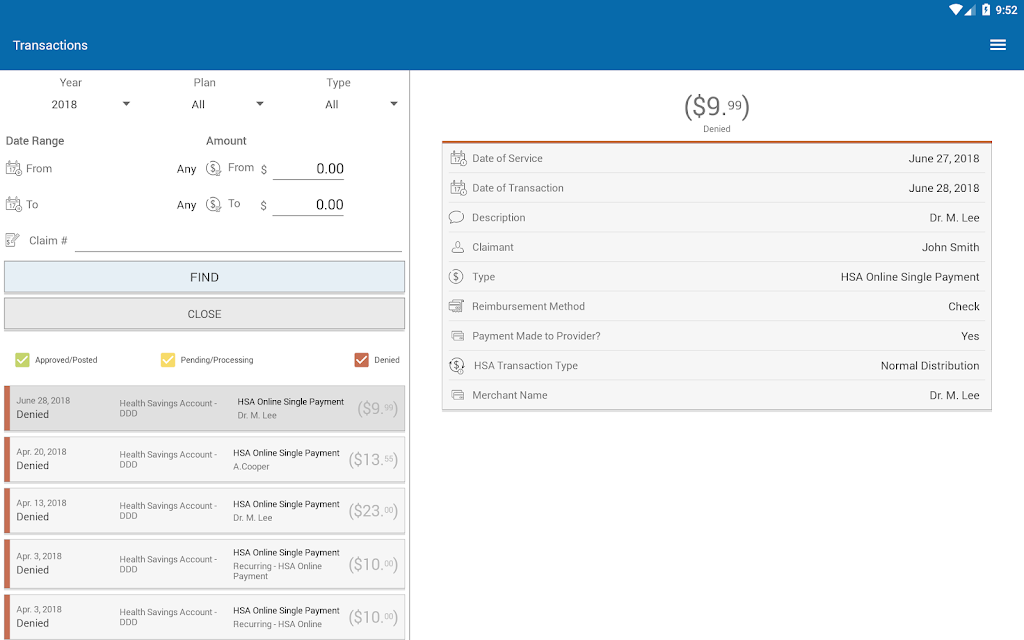Click the Amount From dollar icon
The height and width of the screenshot is (640, 1024).
214,168
